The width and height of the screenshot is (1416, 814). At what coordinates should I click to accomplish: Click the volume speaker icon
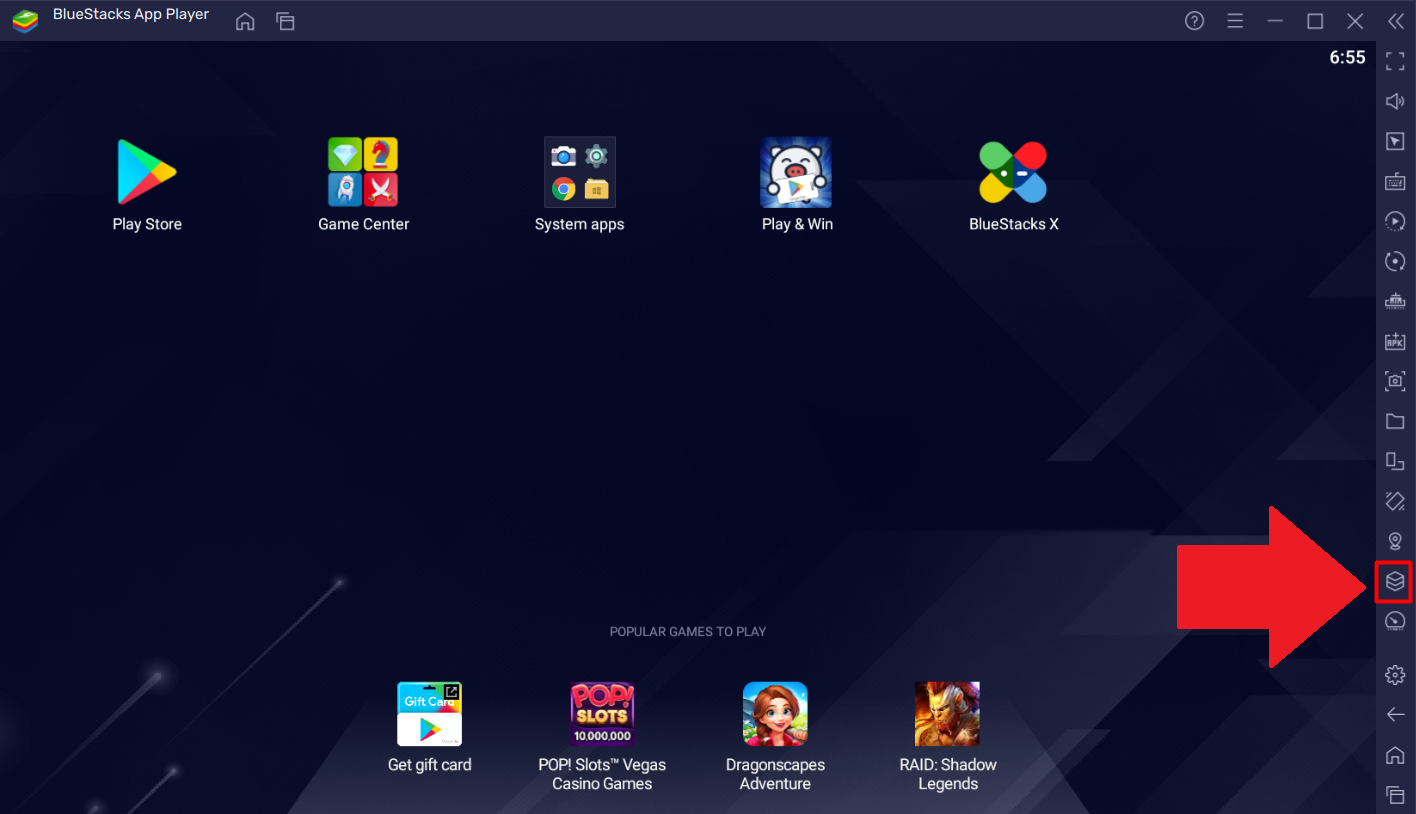[x=1395, y=102]
